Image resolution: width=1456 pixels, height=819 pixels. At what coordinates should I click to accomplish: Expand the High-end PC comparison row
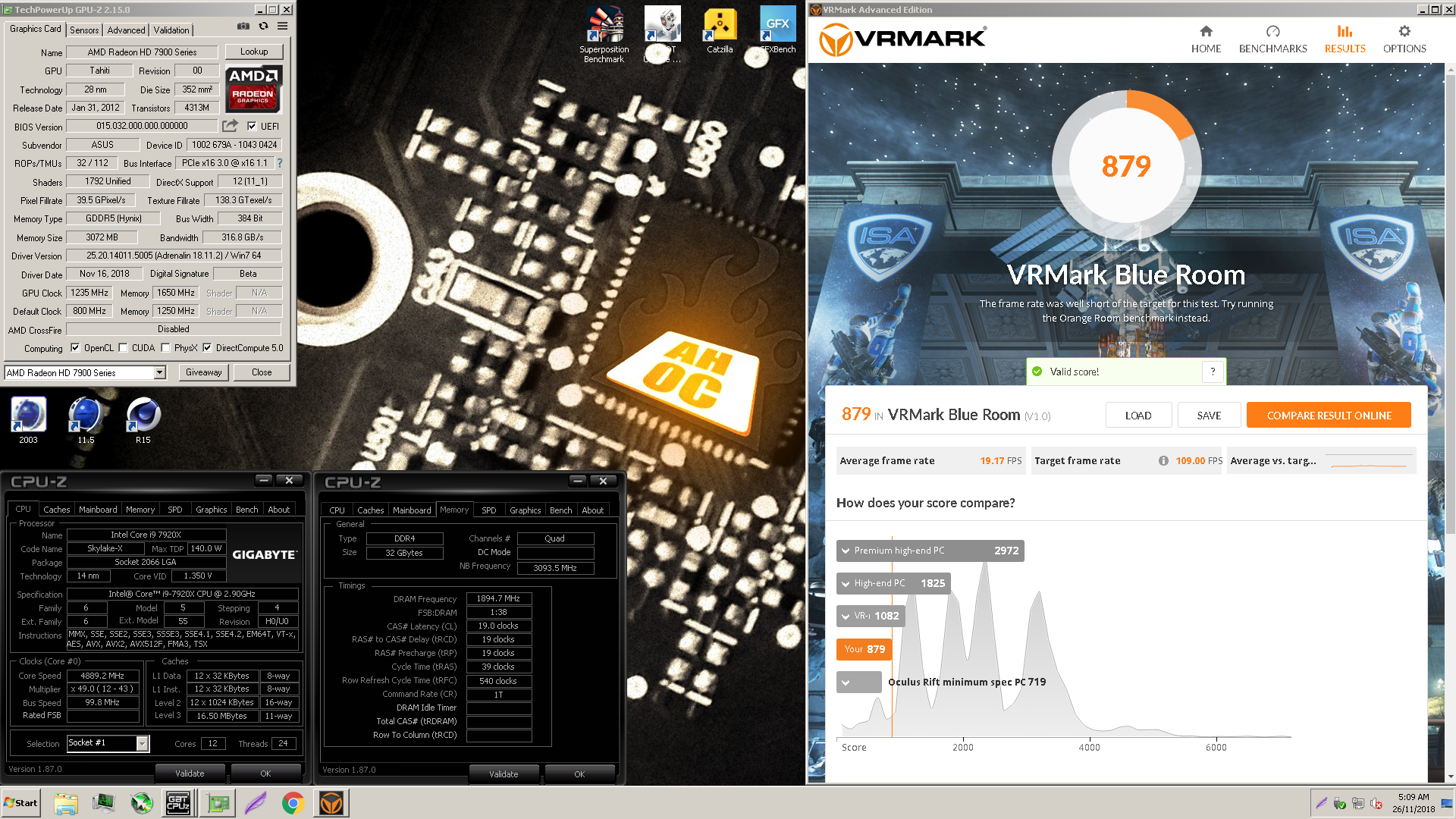(x=846, y=583)
